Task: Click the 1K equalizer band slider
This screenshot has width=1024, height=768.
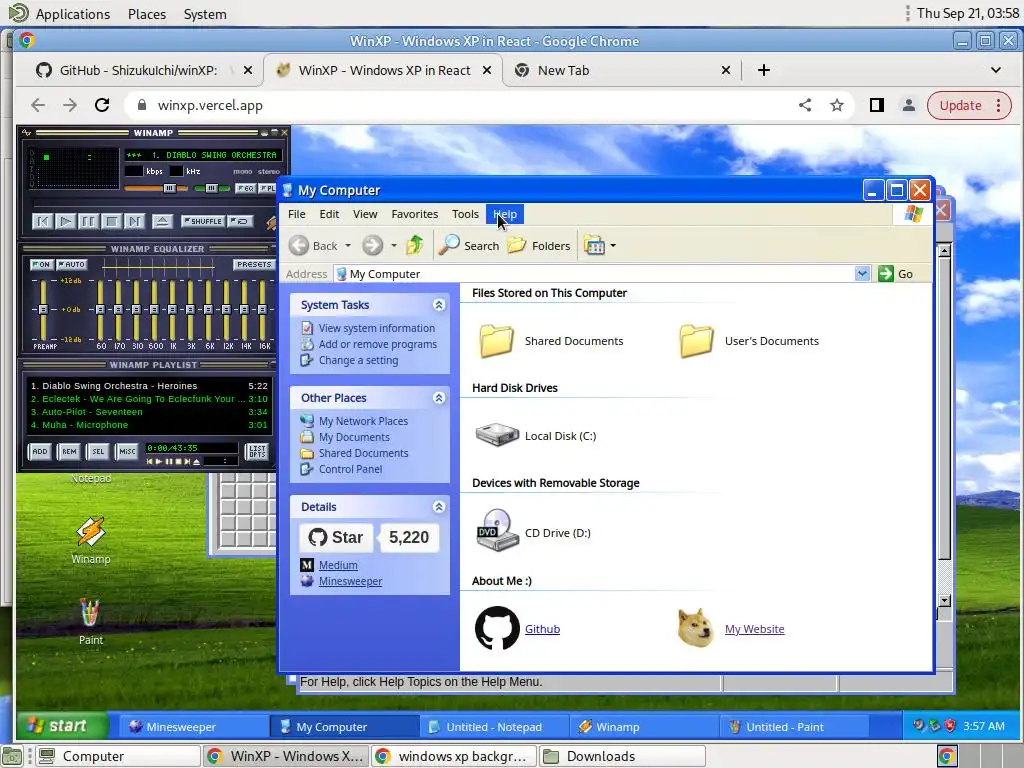Action: [x=172, y=309]
